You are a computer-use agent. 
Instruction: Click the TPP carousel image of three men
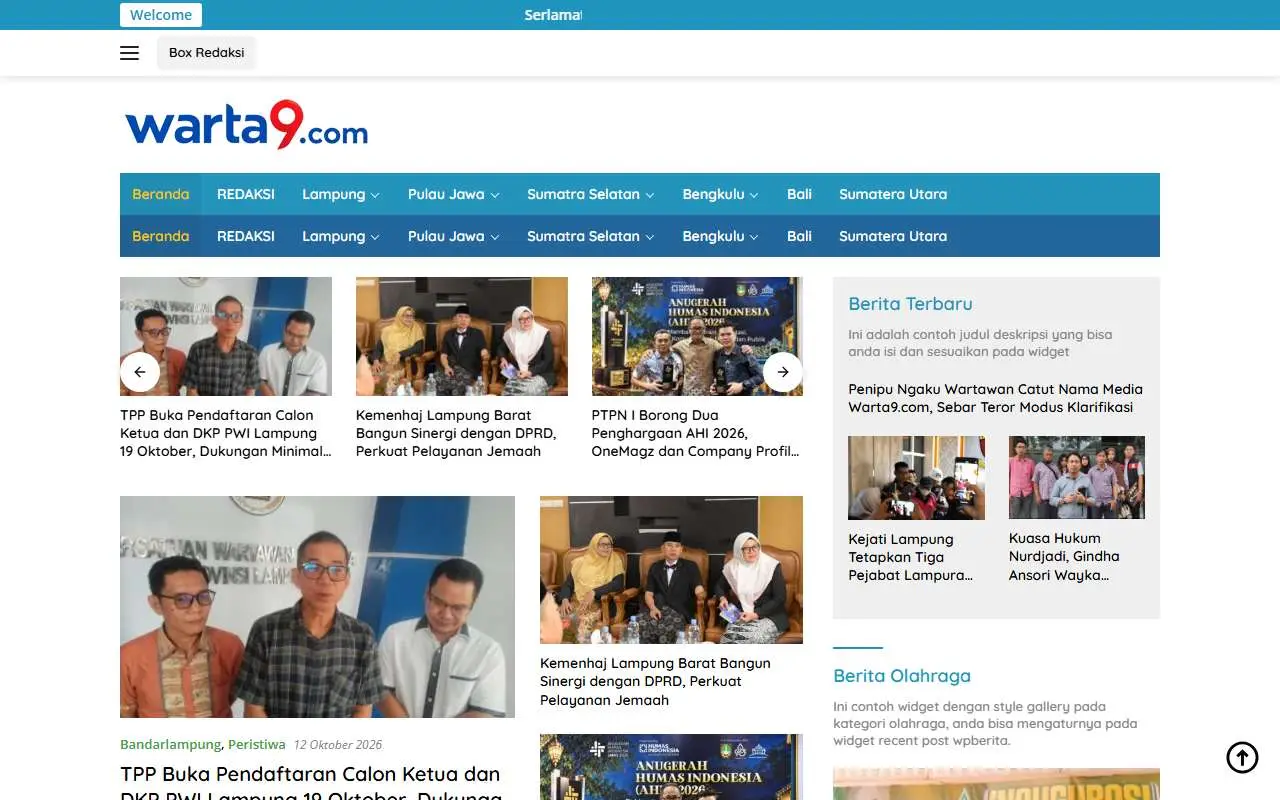pyautogui.click(x=226, y=336)
